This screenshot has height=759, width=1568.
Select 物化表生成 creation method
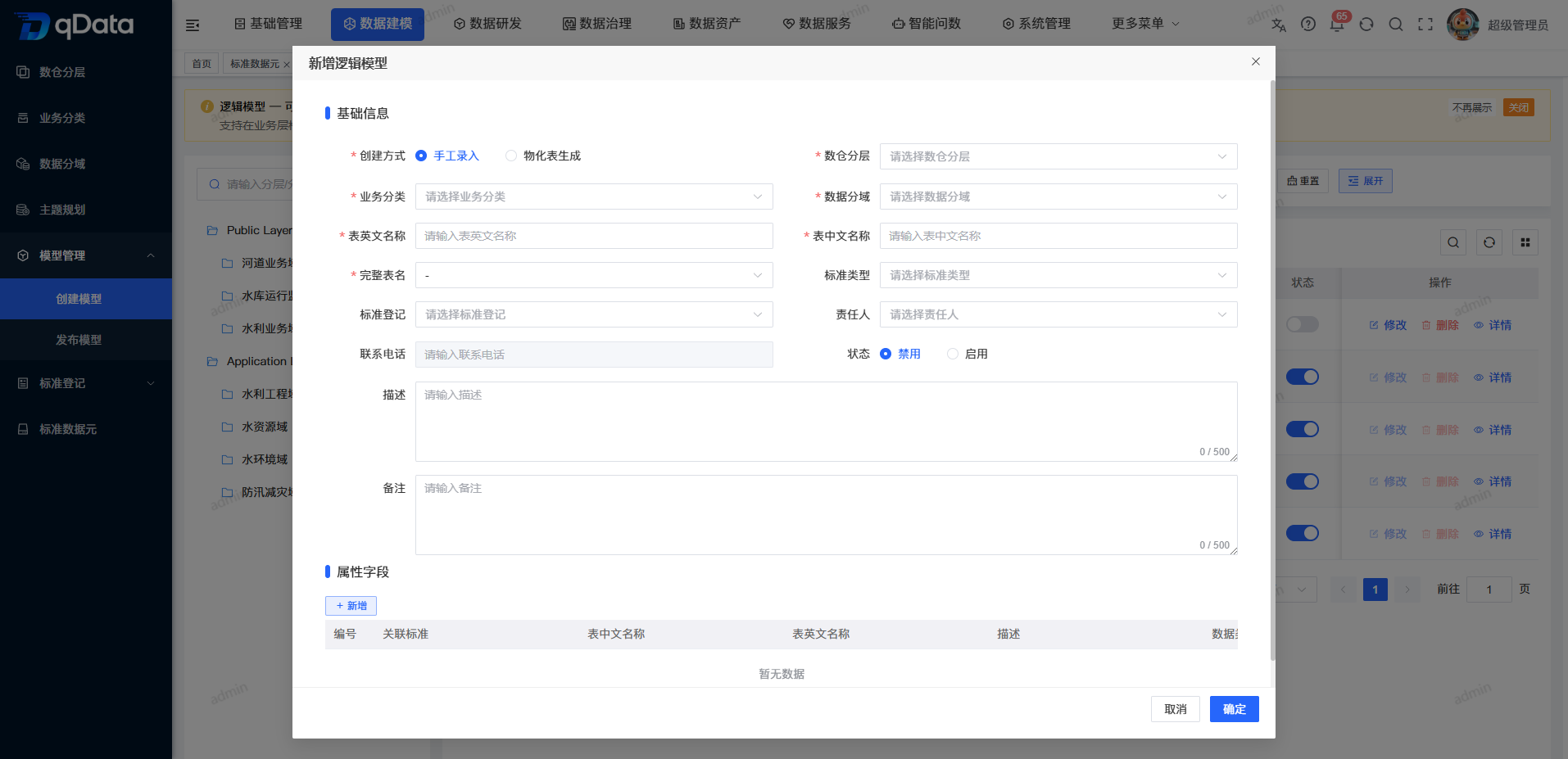543,156
